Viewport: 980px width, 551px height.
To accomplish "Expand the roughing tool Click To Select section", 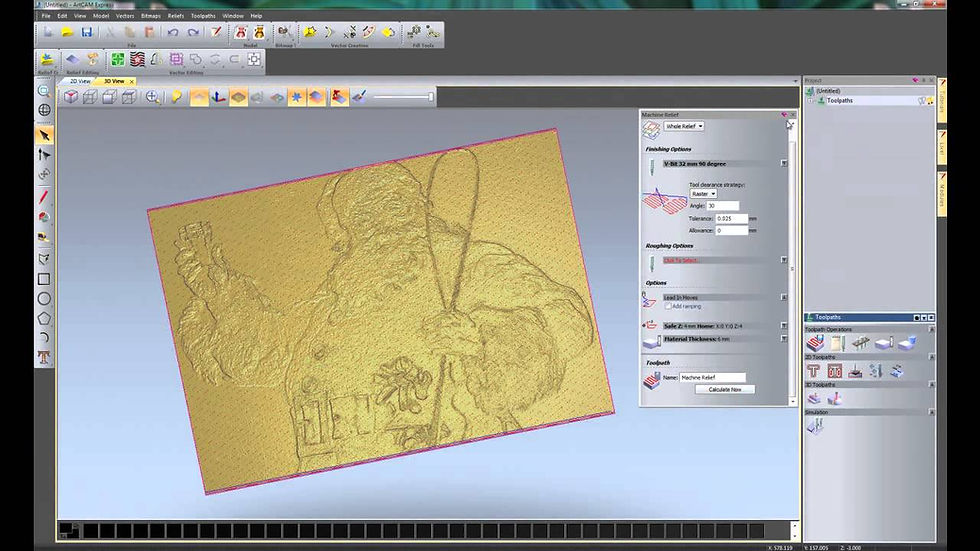I will tap(784, 260).
